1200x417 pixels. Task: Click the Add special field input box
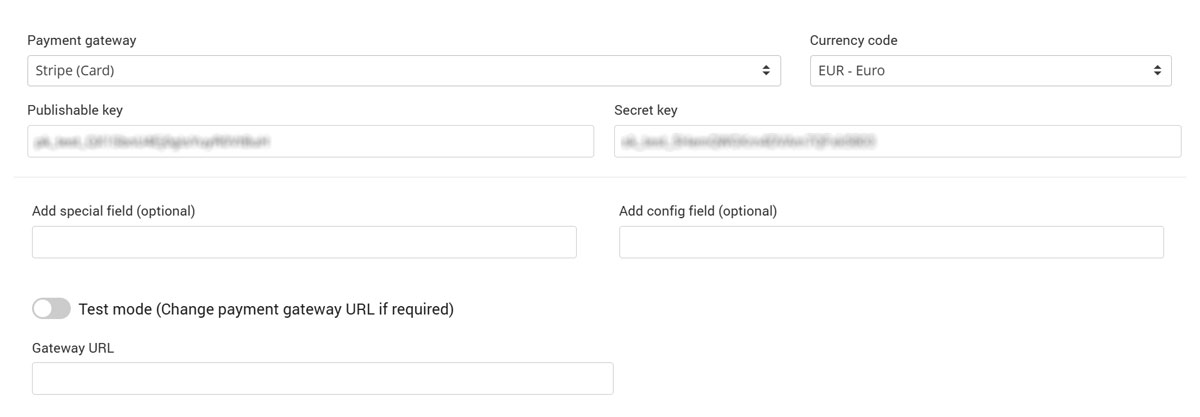pos(304,242)
